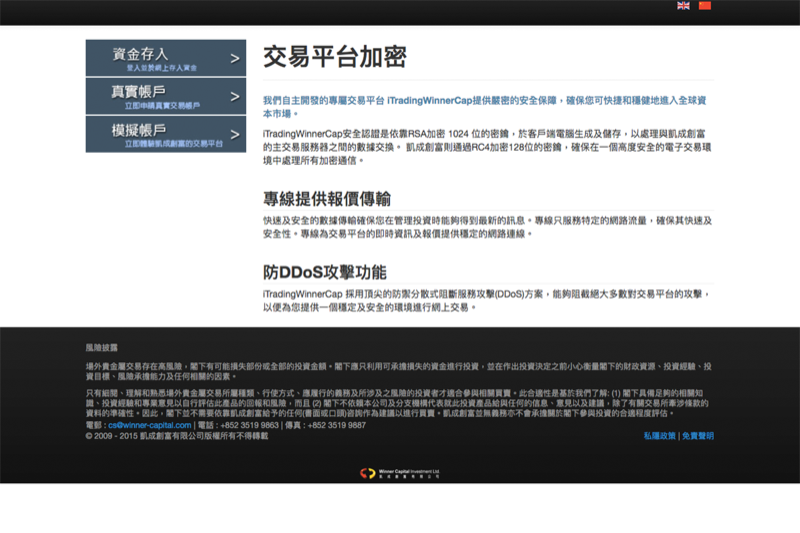Click the arrow chevron on 資金存入
This screenshot has width=800, height=533.
tap(235, 59)
